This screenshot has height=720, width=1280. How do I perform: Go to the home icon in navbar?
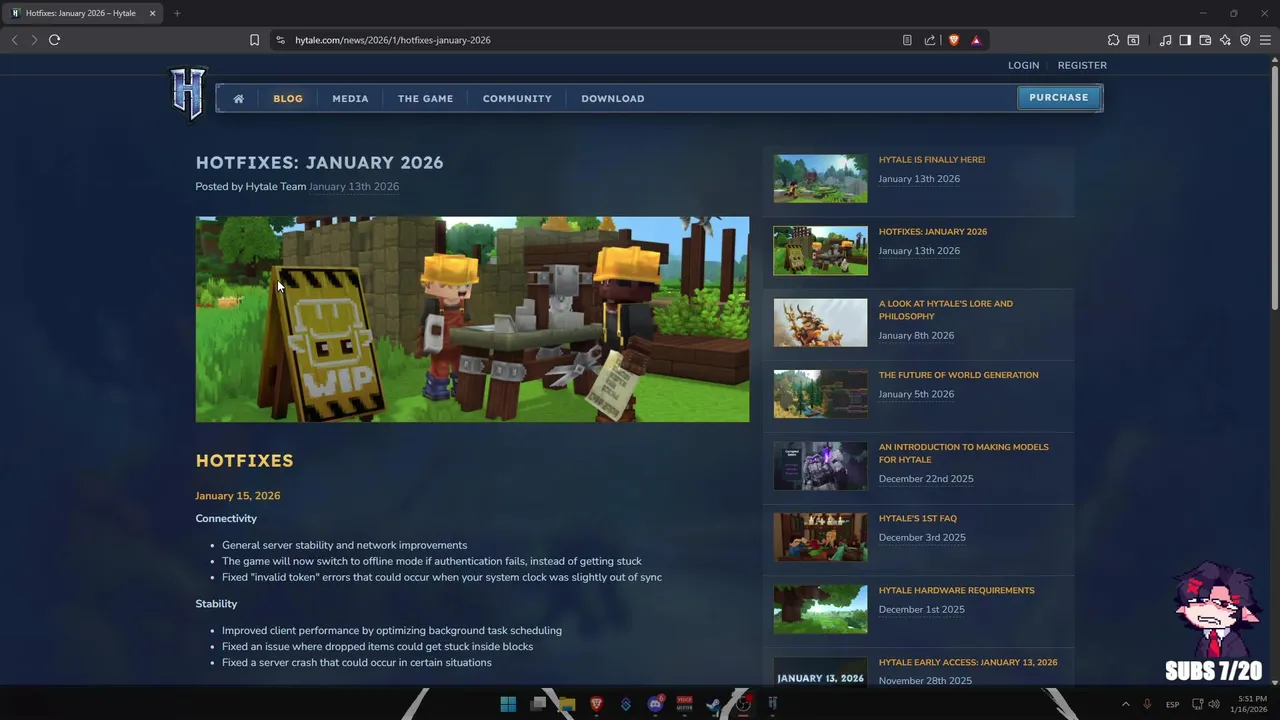click(238, 98)
